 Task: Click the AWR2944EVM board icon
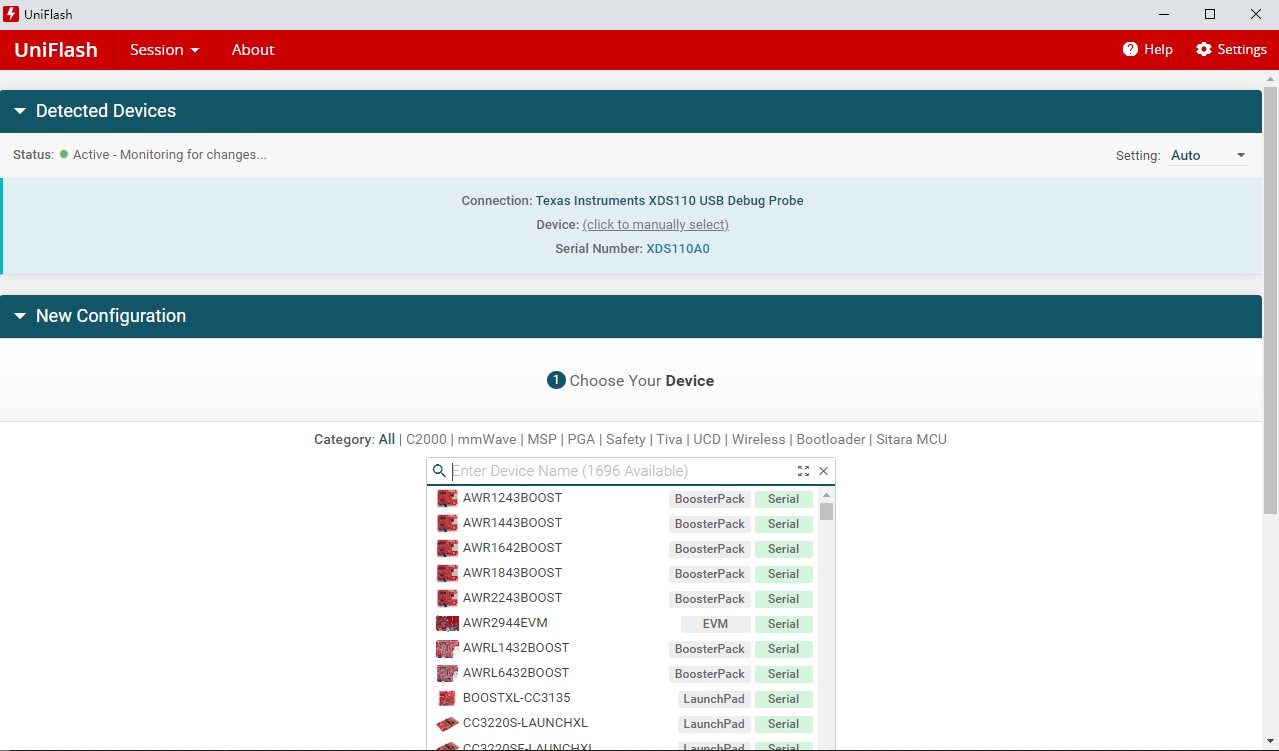point(447,623)
